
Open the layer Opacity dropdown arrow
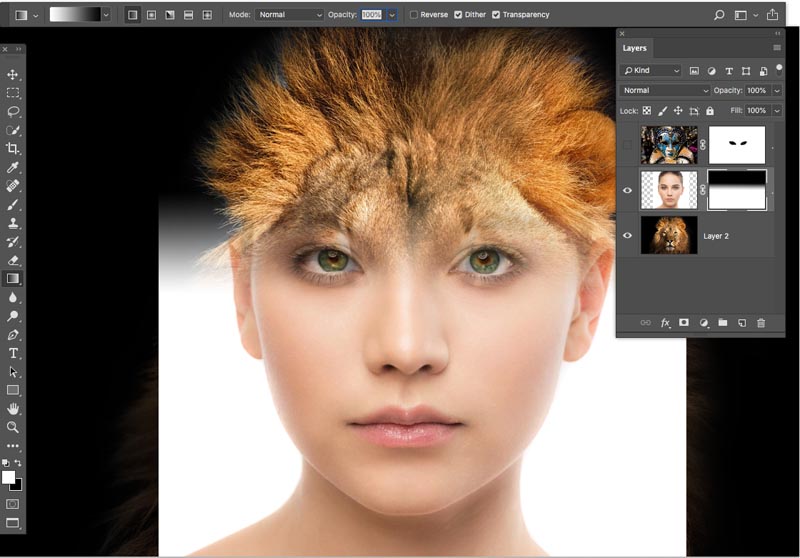click(x=777, y=91)
